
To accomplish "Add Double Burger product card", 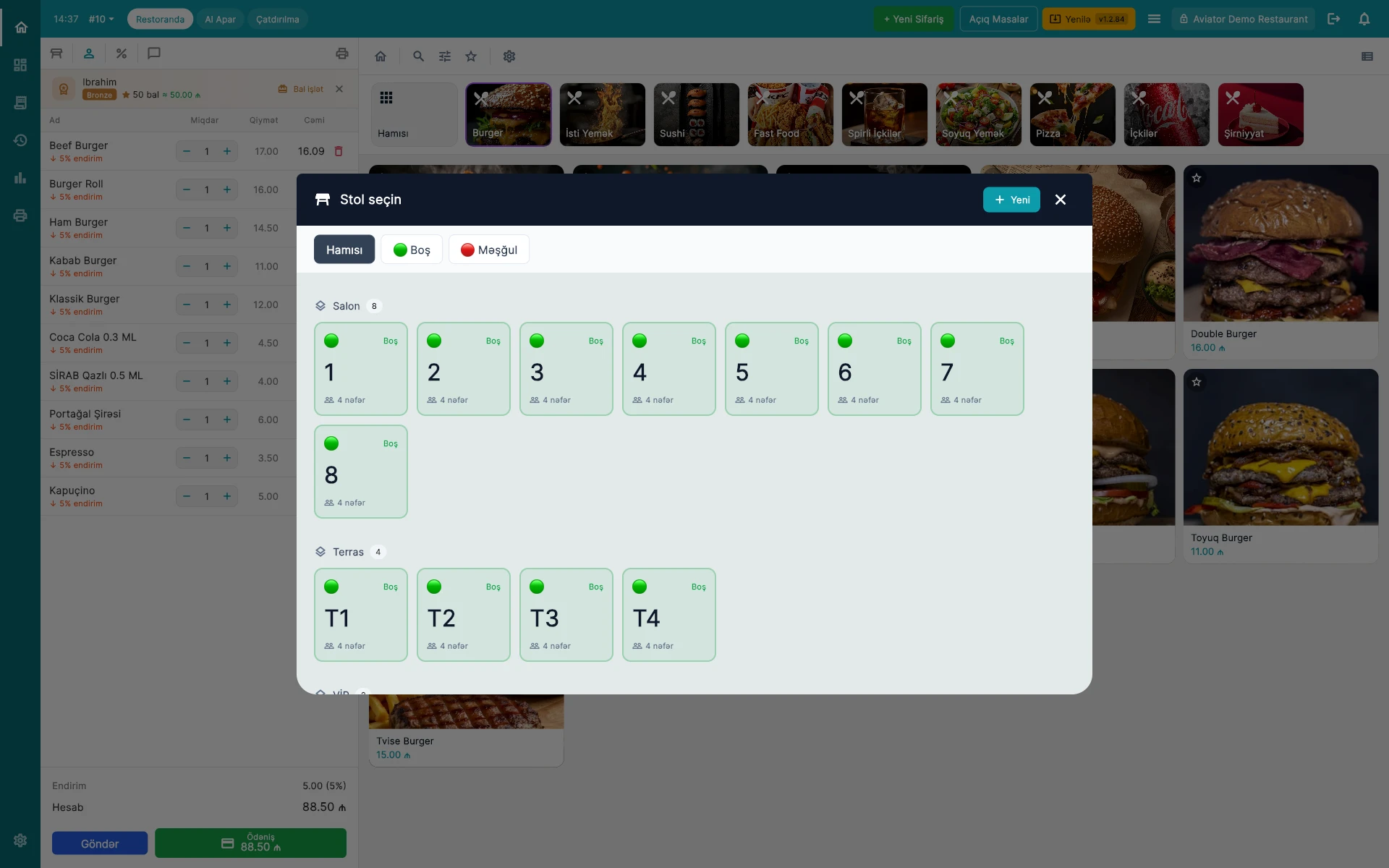I will coord(1280,262).
